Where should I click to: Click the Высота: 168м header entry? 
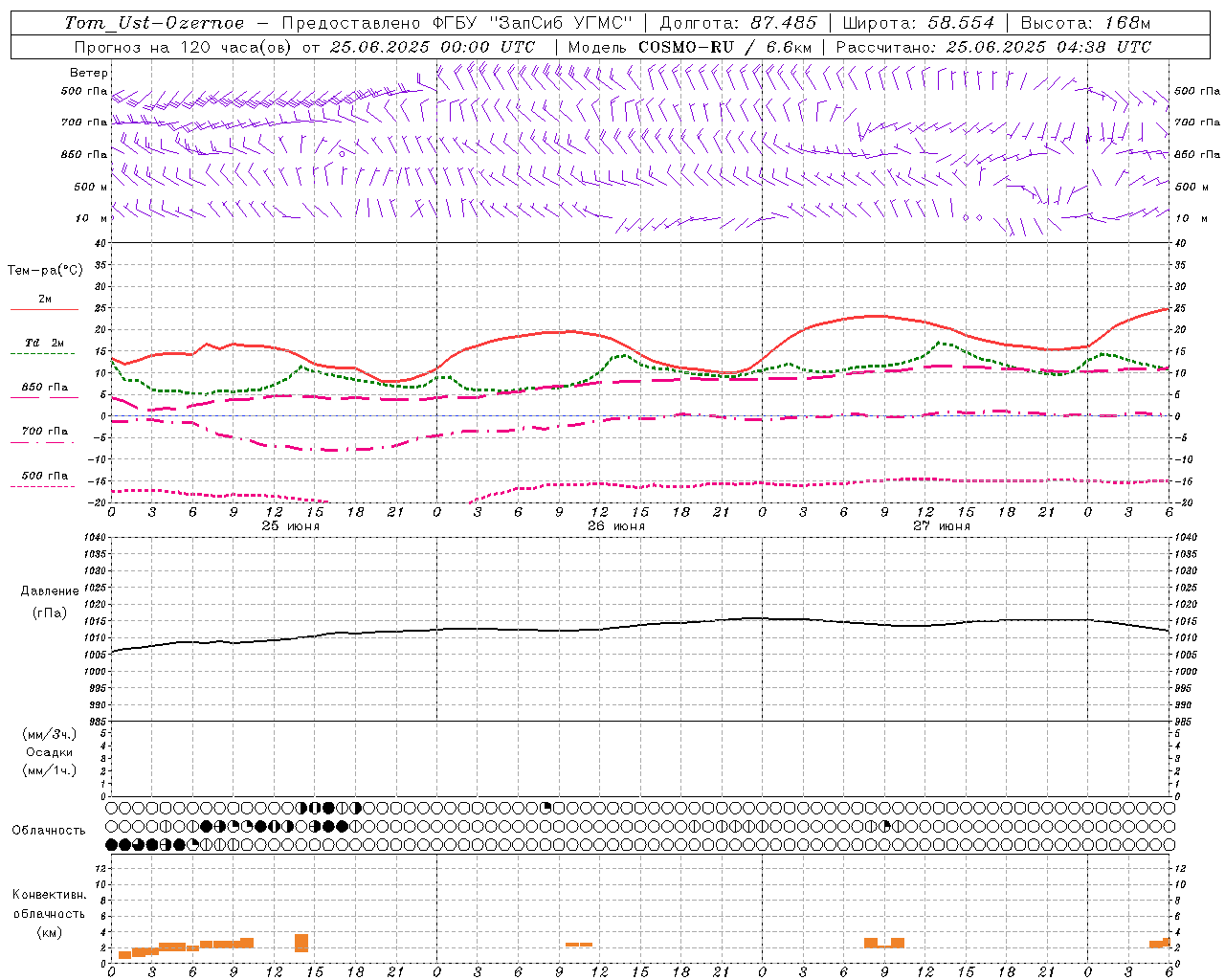[x=1085, y=23]
